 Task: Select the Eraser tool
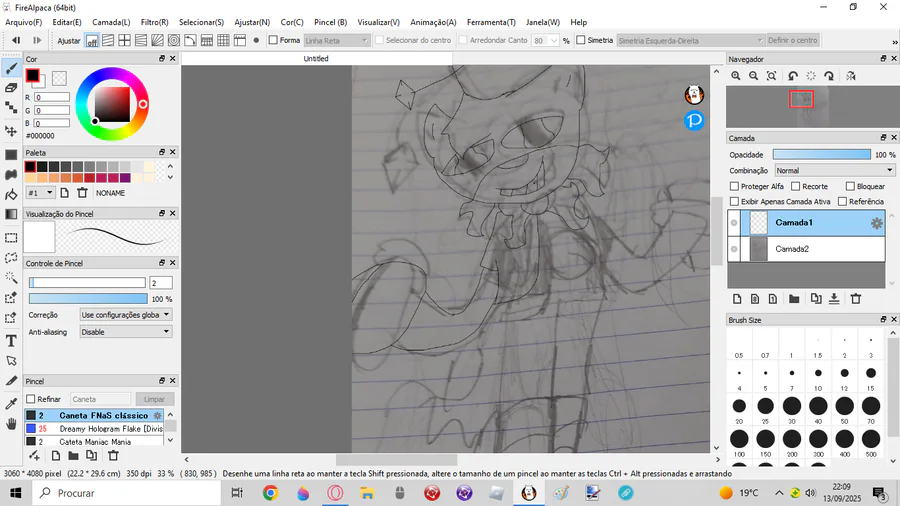click(x=11, y=88)
